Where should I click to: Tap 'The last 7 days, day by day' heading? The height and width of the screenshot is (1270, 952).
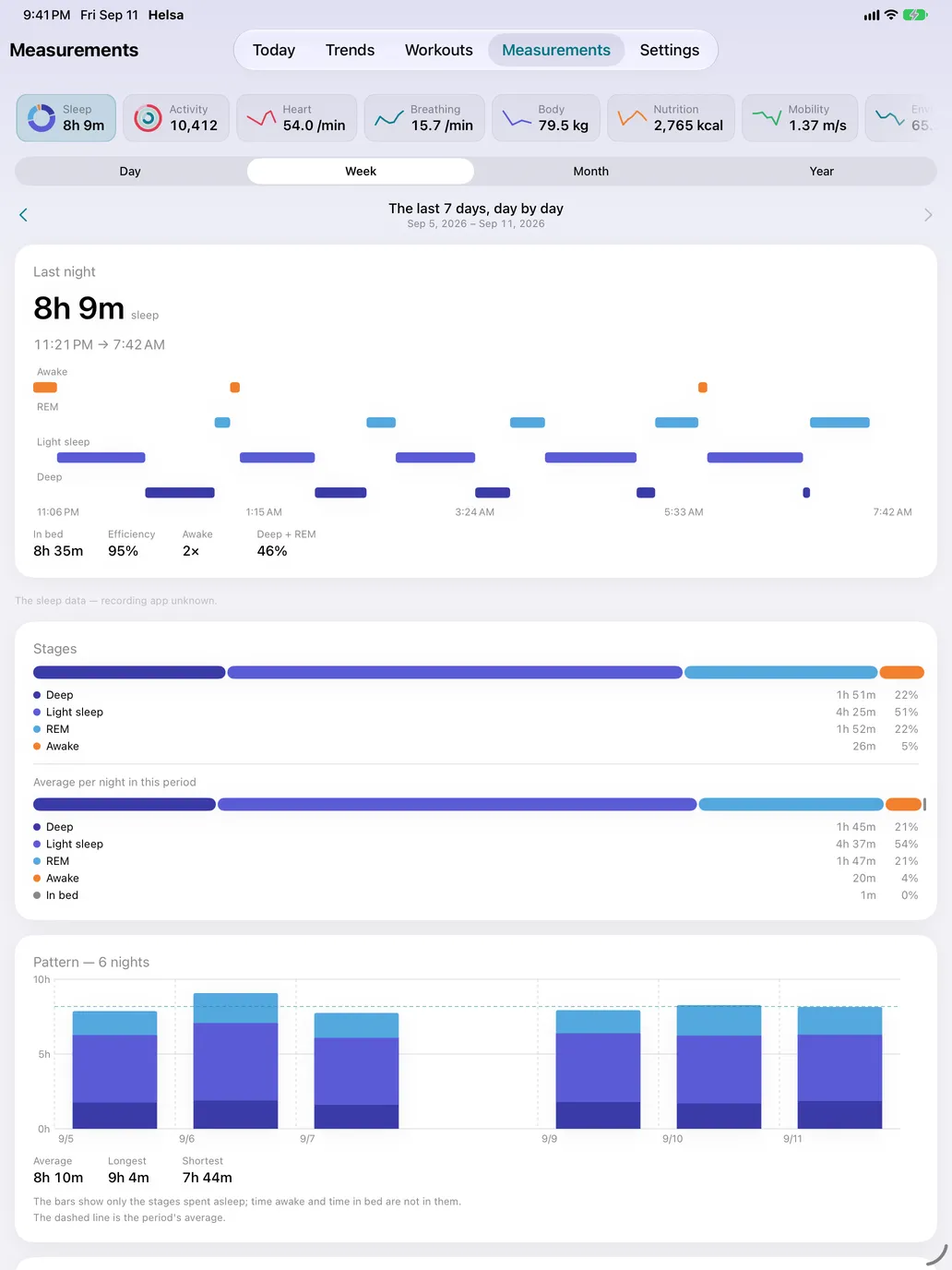coord(476,209)
